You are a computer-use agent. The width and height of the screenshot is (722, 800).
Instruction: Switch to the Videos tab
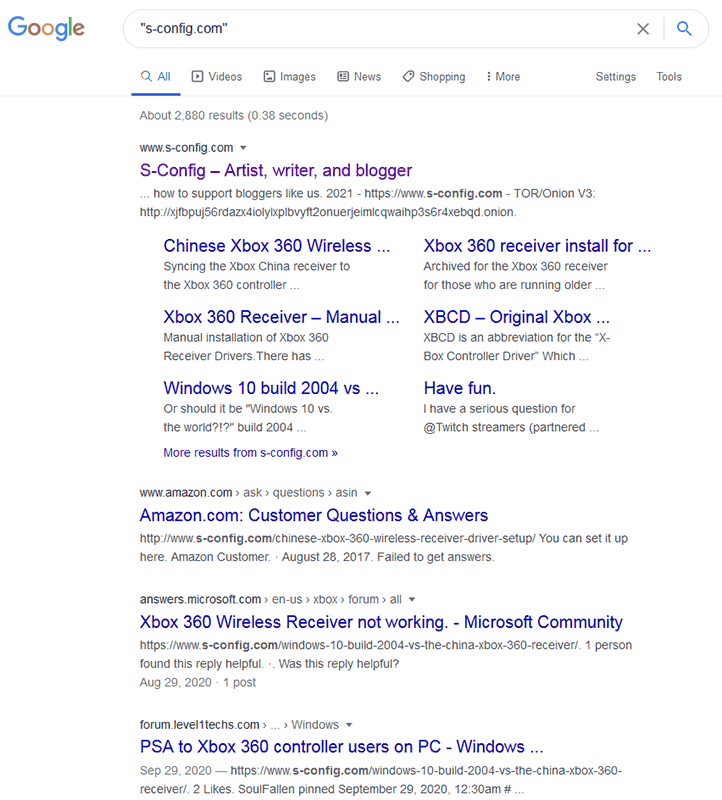[x=216, y=77]
